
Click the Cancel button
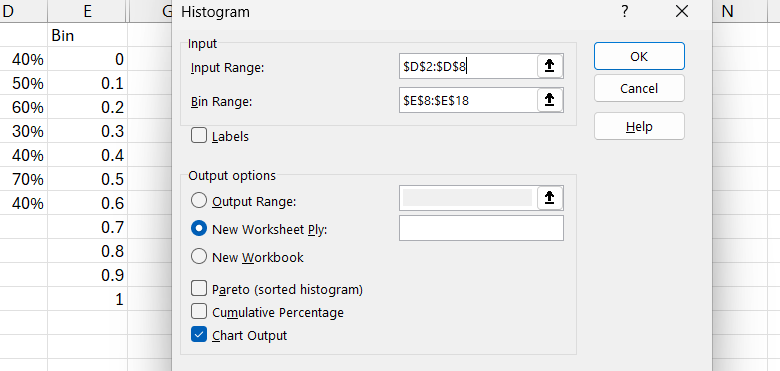pyautogui.click(x=639, y=89)
